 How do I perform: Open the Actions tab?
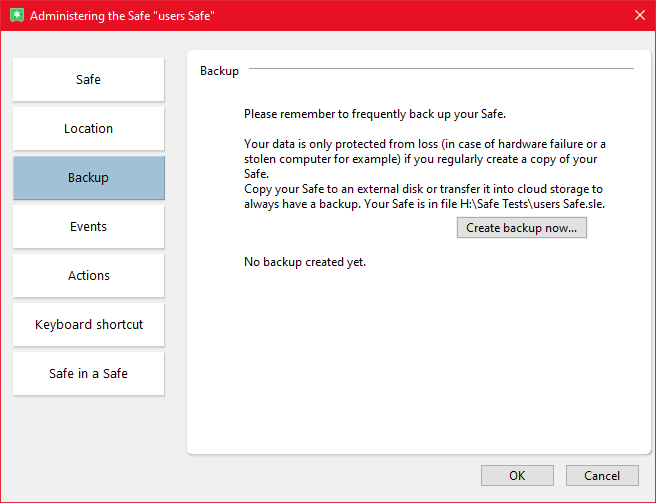[x=89, y=276]
